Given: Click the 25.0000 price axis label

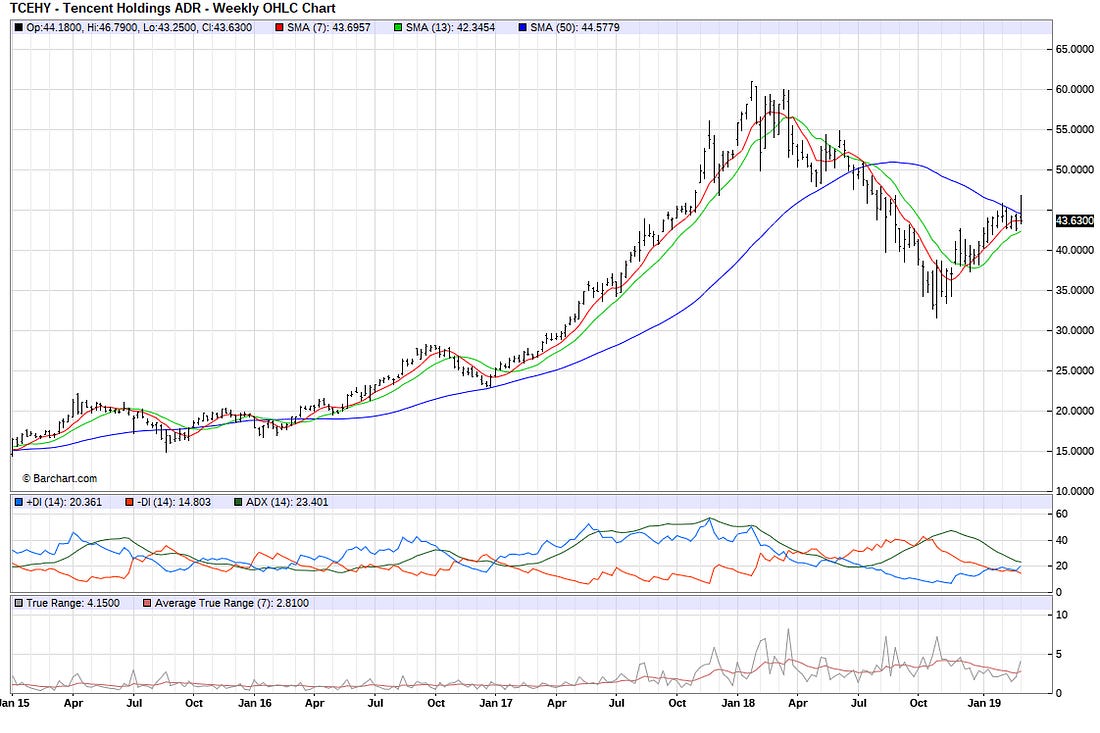Looking at the screenshot, I should [1075, 370].
